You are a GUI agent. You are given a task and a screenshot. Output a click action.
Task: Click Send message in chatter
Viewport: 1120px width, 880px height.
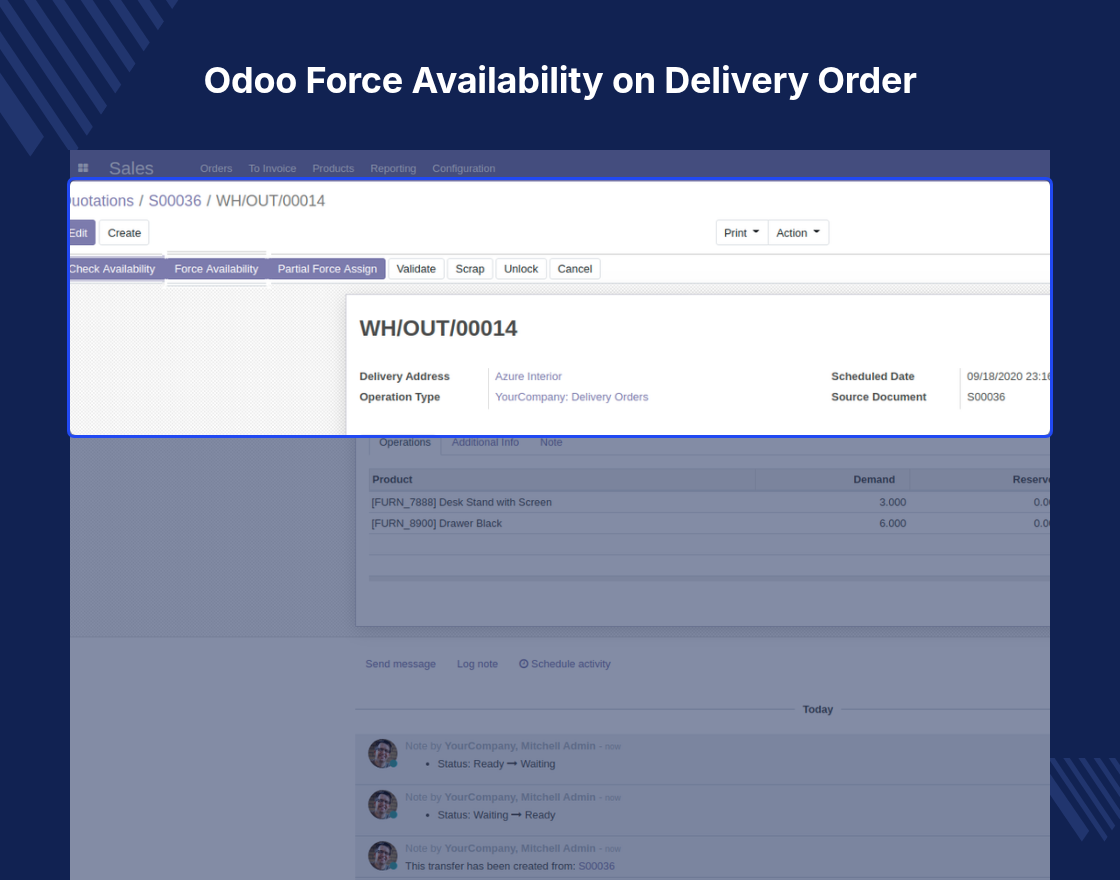tap(401, 664)
